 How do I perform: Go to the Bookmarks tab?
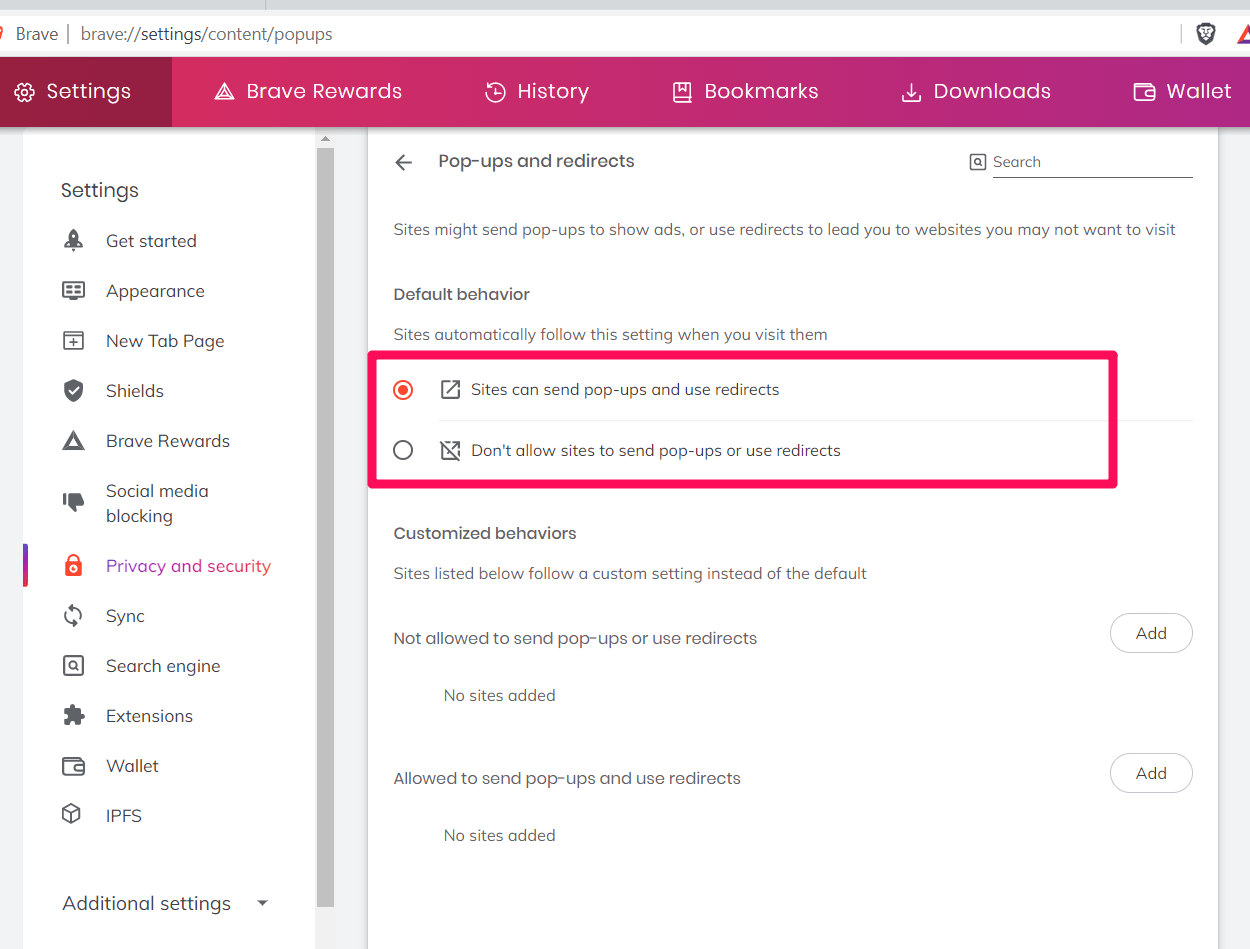tap(745, 91)
